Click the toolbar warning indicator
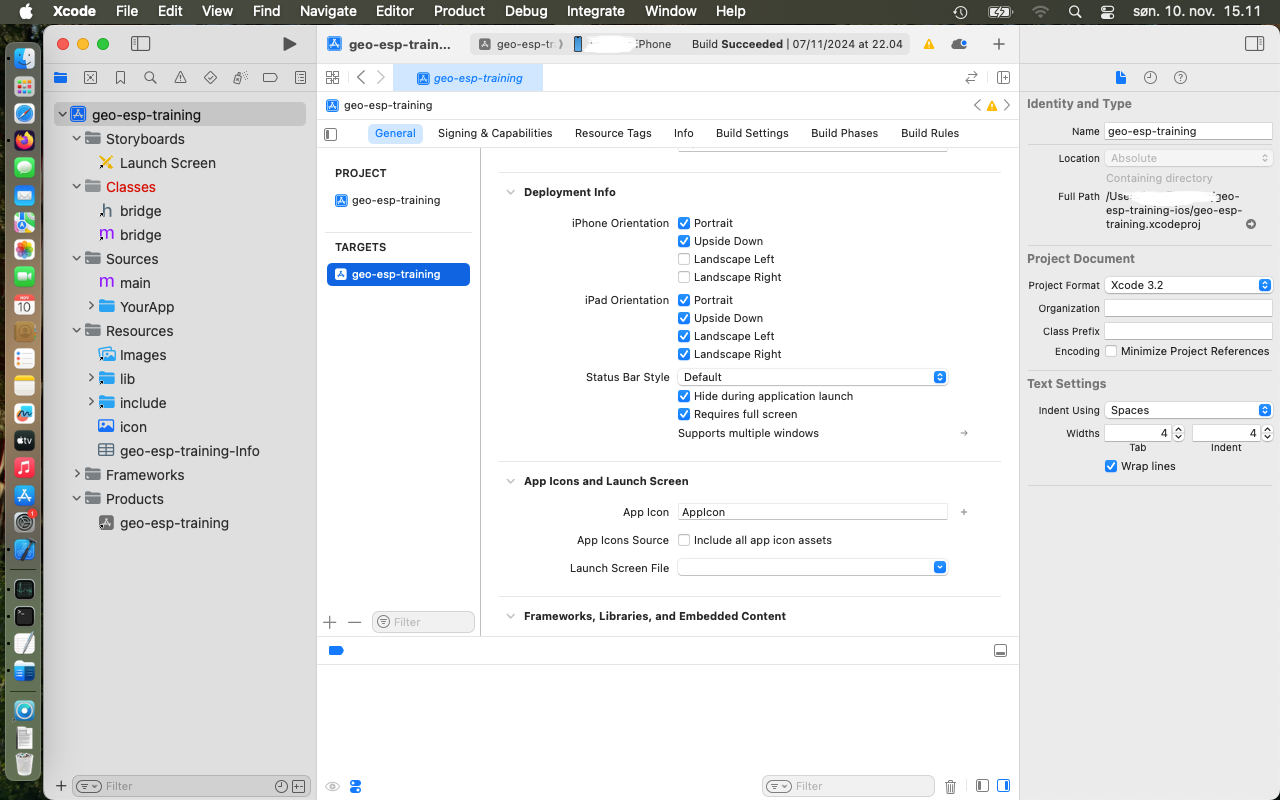 point(929,44)
